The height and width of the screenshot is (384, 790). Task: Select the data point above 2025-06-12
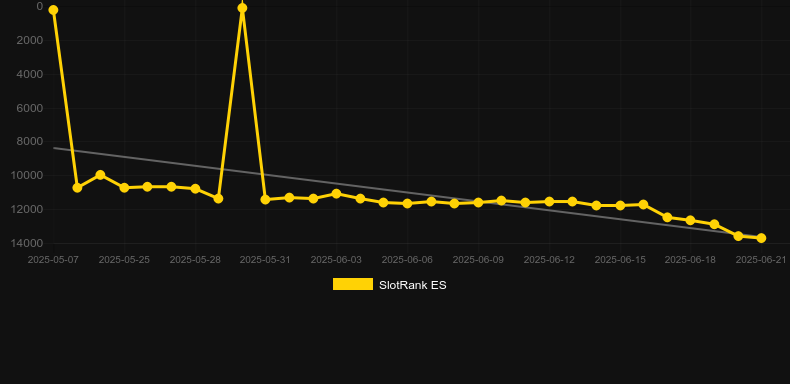[549, 202]
